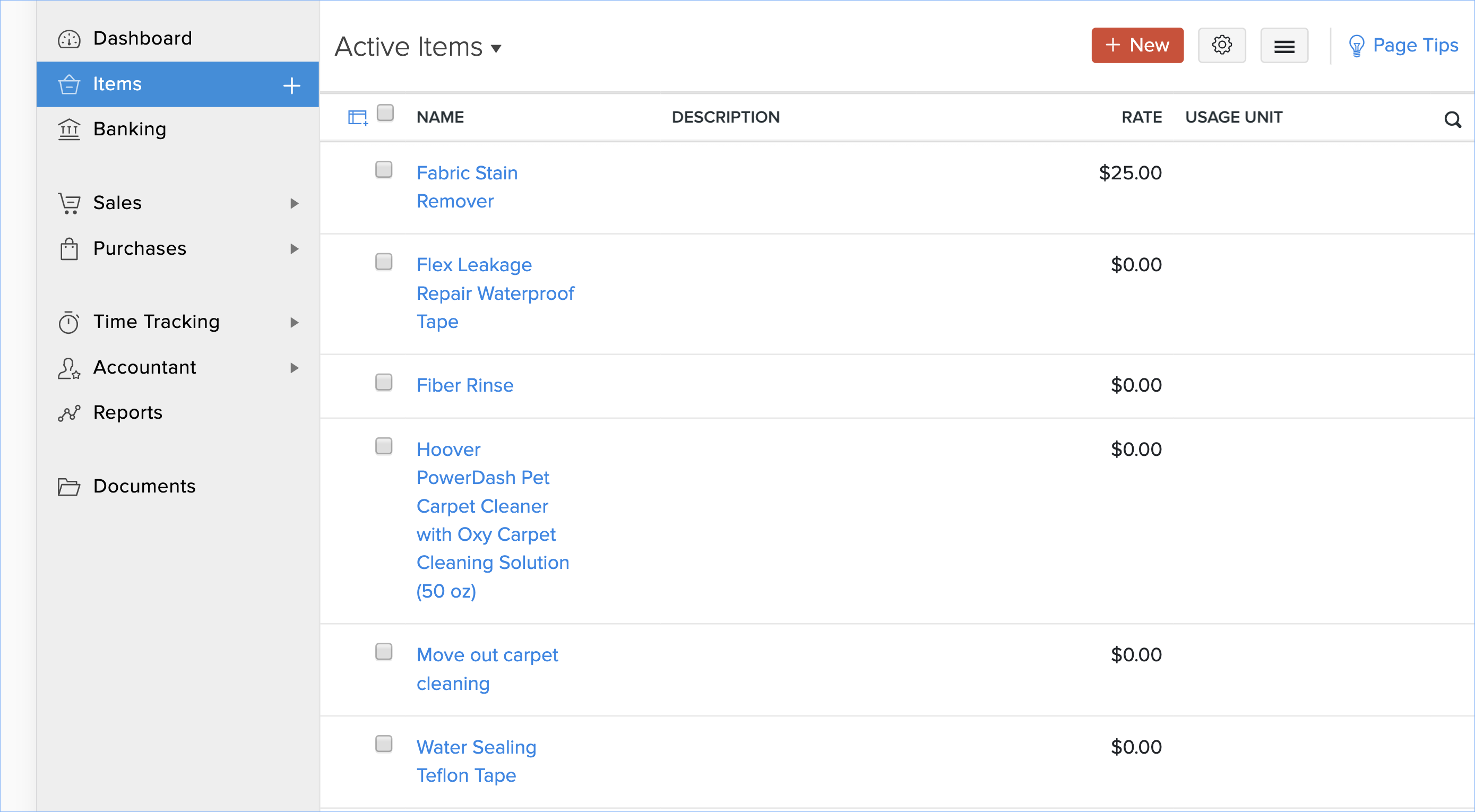Toggle the select-all items checkbox
This screenshot has height=812, width=1475.
coord(385,113)
